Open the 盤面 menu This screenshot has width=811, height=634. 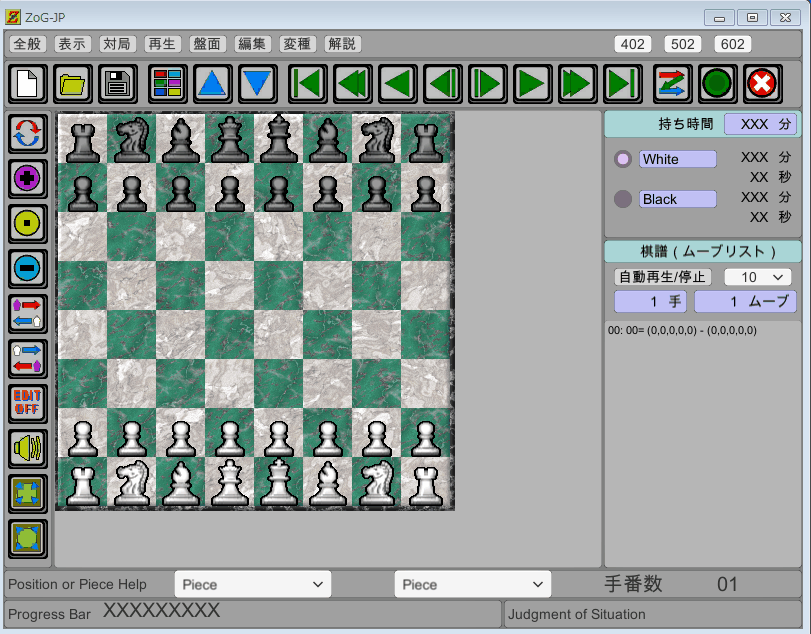pos(207,44)
